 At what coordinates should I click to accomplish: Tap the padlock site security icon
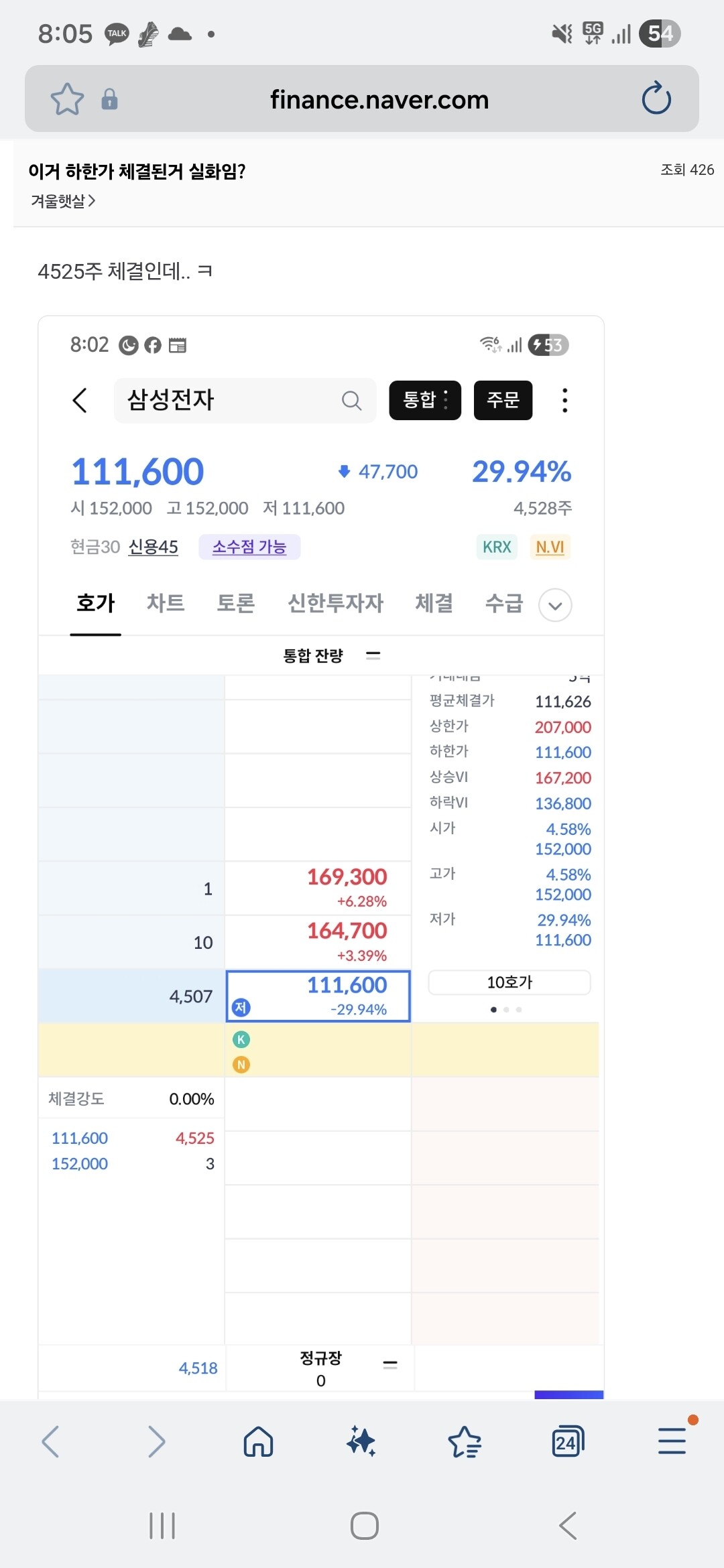[x=109, y=99]
